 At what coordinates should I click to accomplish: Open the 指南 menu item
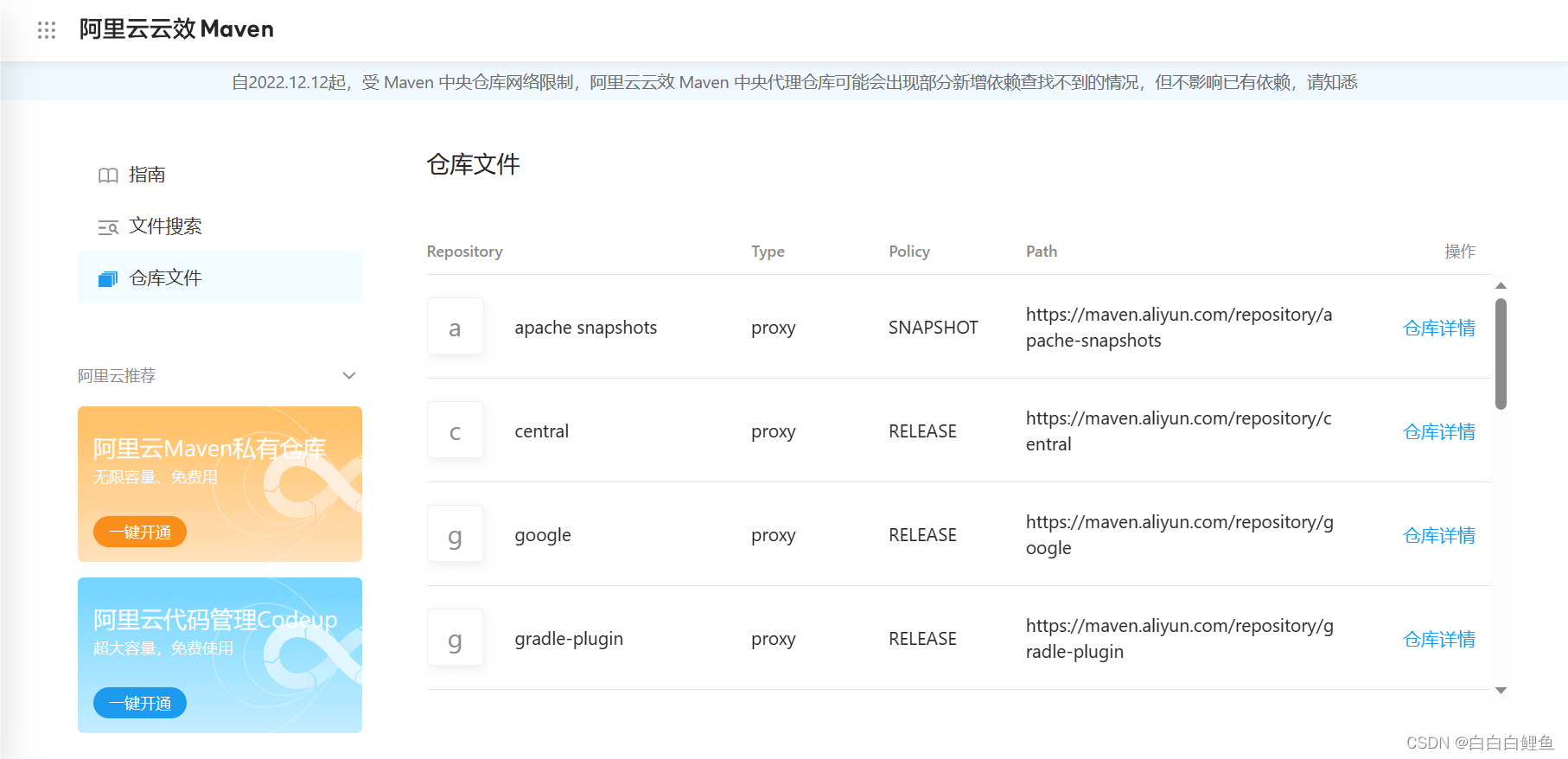coord(220,175)
